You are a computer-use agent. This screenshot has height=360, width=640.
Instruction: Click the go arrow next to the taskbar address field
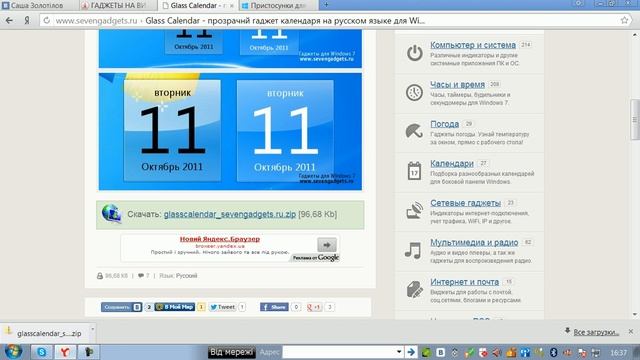coord(411,352)
